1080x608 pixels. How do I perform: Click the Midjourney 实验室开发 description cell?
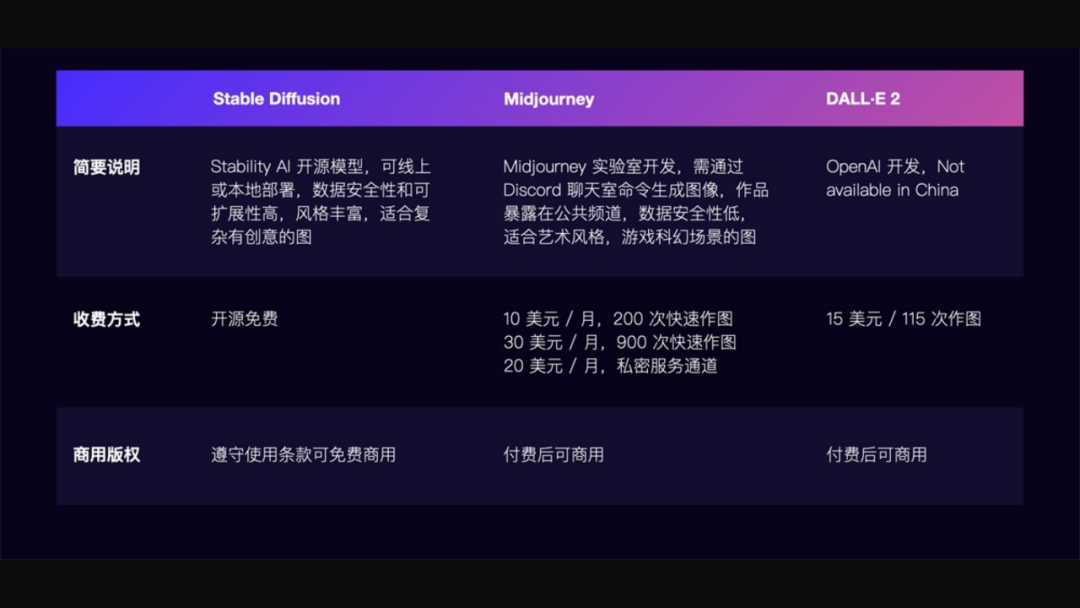click(636, 202)
